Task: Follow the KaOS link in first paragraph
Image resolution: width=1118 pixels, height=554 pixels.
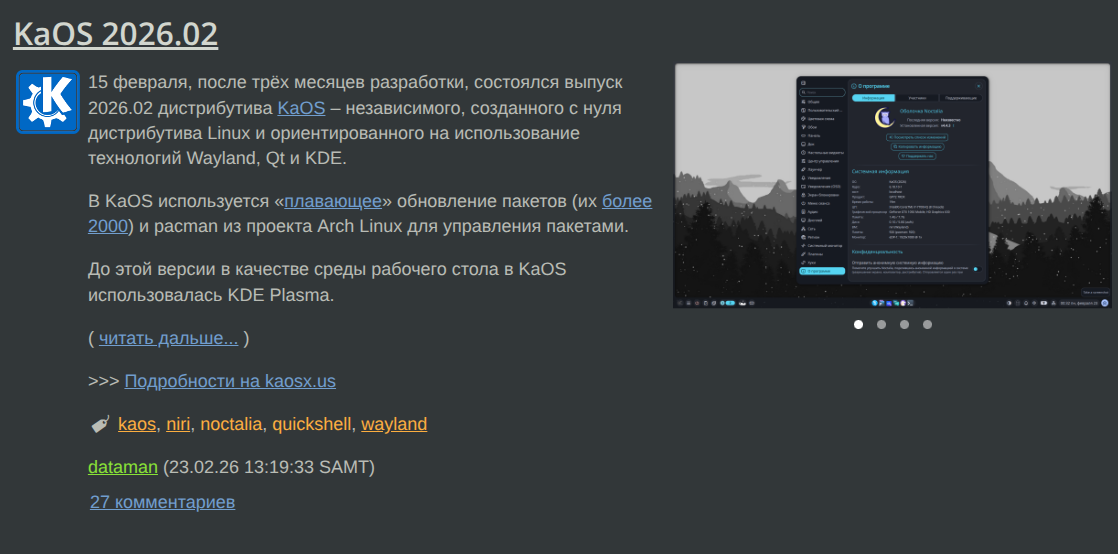Action: (x=301, y=108)
